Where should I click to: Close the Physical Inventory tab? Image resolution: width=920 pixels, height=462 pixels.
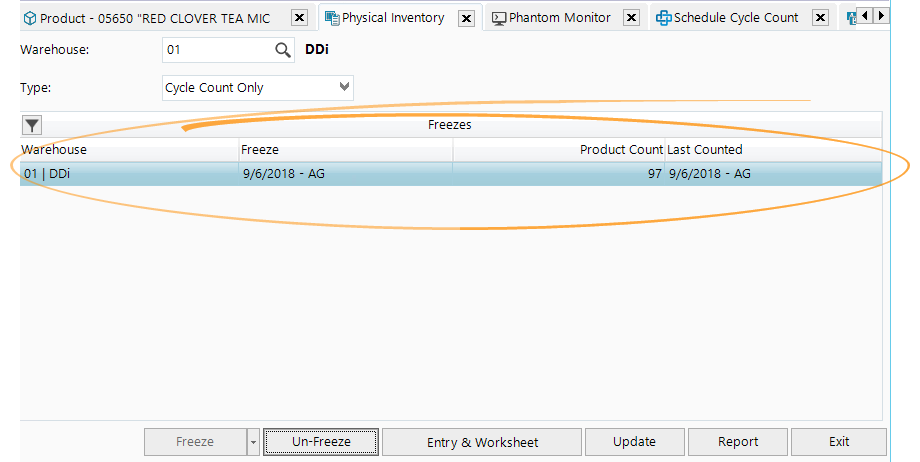pos(466,18)
